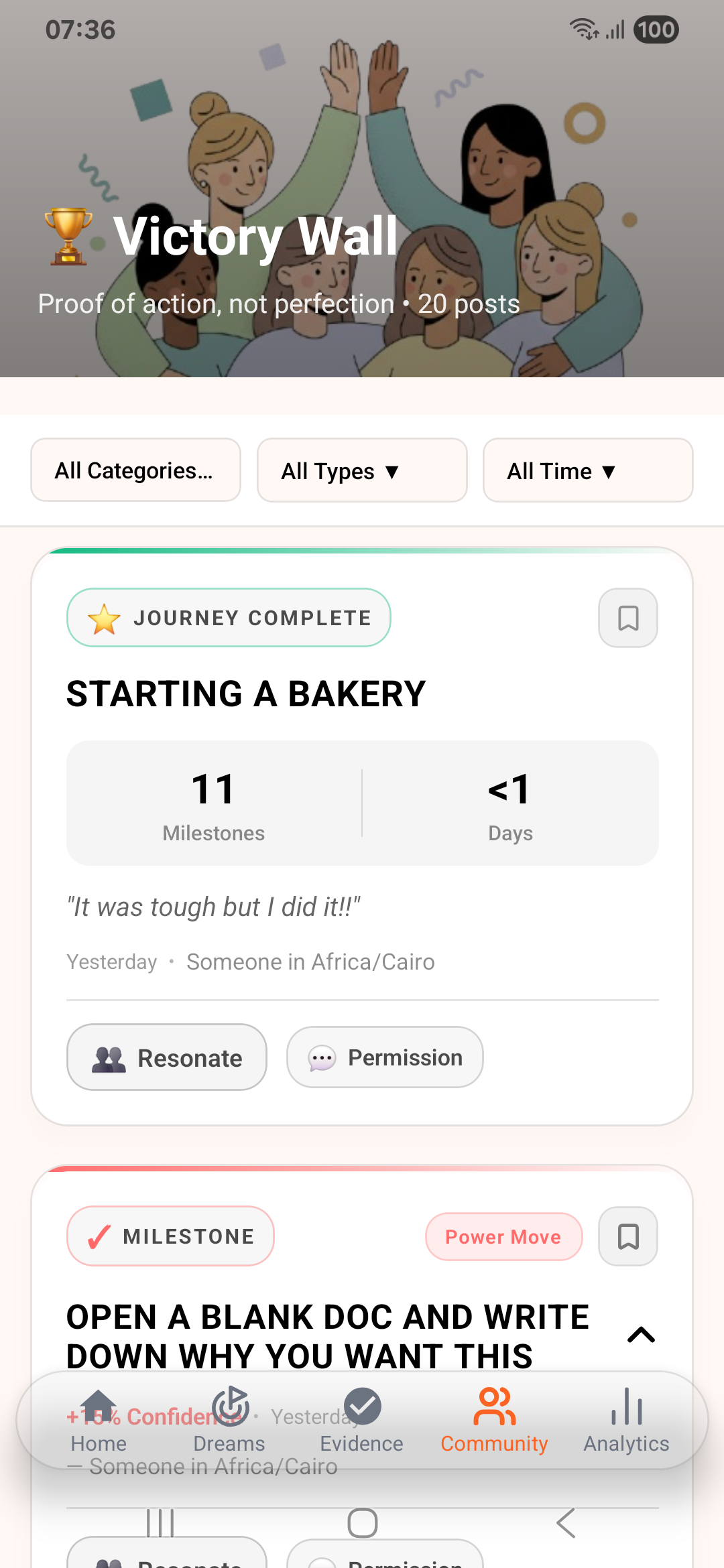Tap the Journey Complete star badge
The height and width of the screenshot is (1568, 724).
pos(229,618)
